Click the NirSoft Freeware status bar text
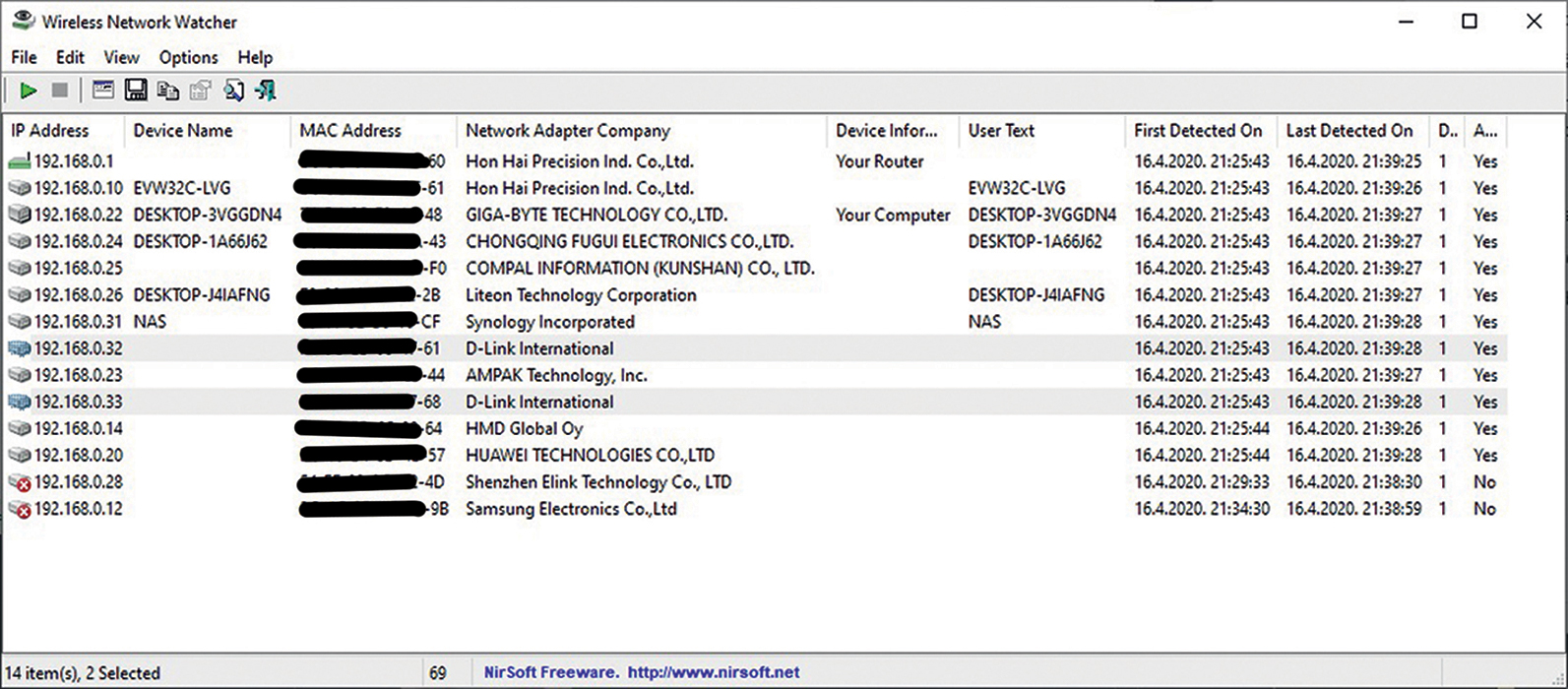 [550, 673]
